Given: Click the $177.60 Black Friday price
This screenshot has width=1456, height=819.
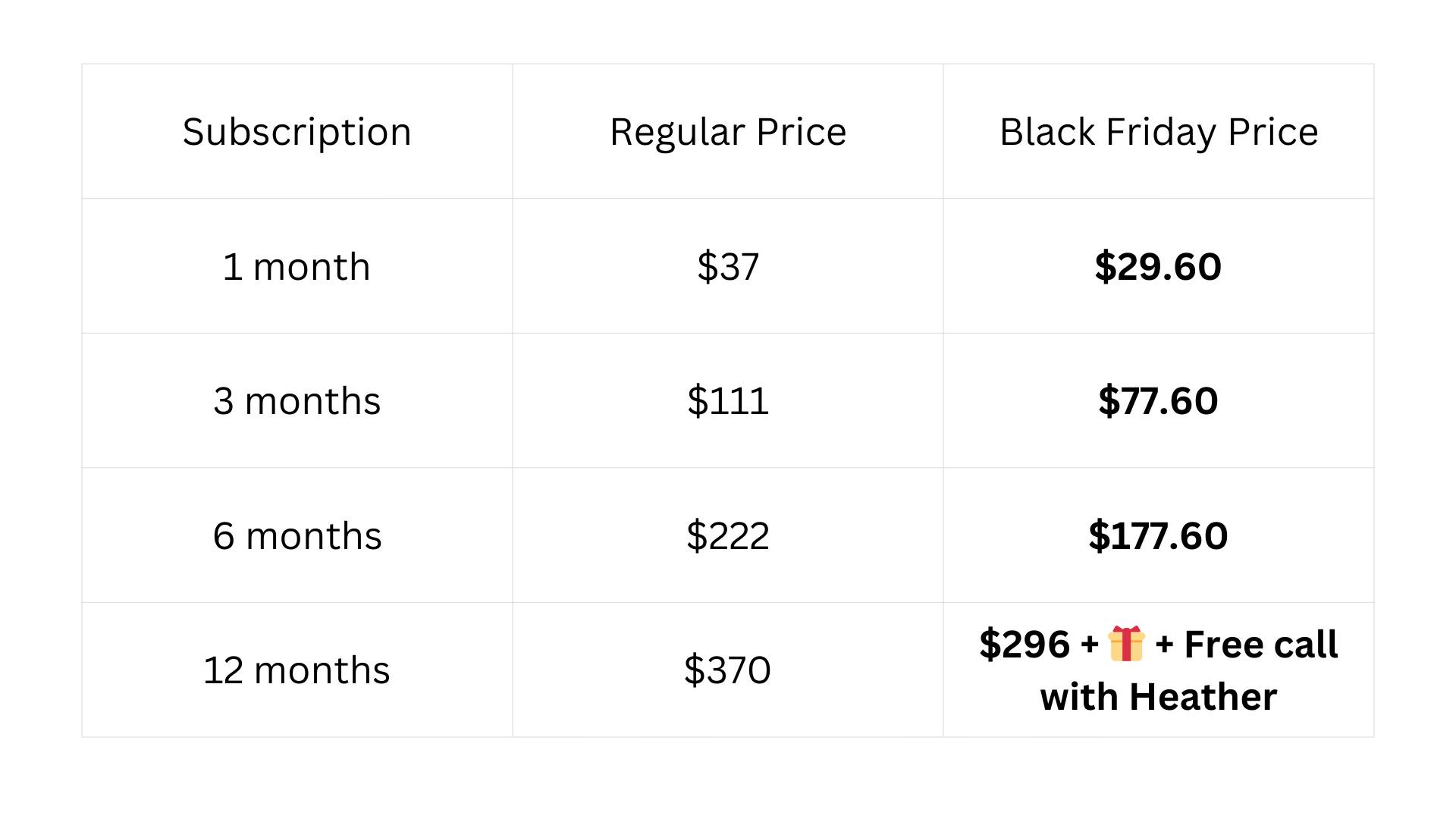Looking at the screenshot, I should click(x=1158, y=536).
